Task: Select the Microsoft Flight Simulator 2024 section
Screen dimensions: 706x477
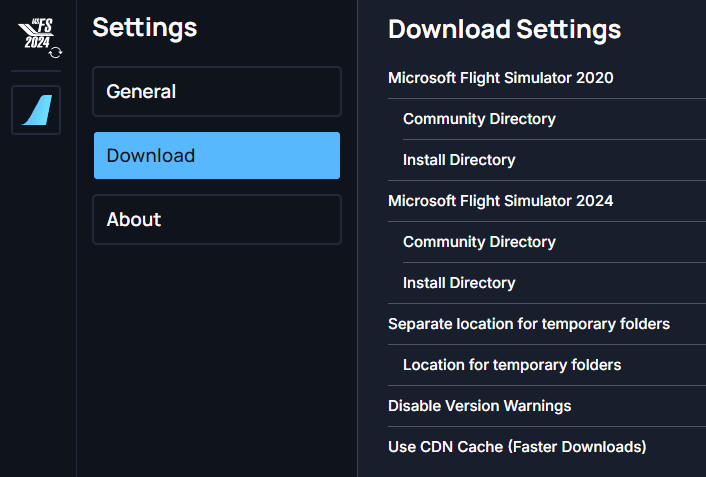Action: (x=500, y=201)
